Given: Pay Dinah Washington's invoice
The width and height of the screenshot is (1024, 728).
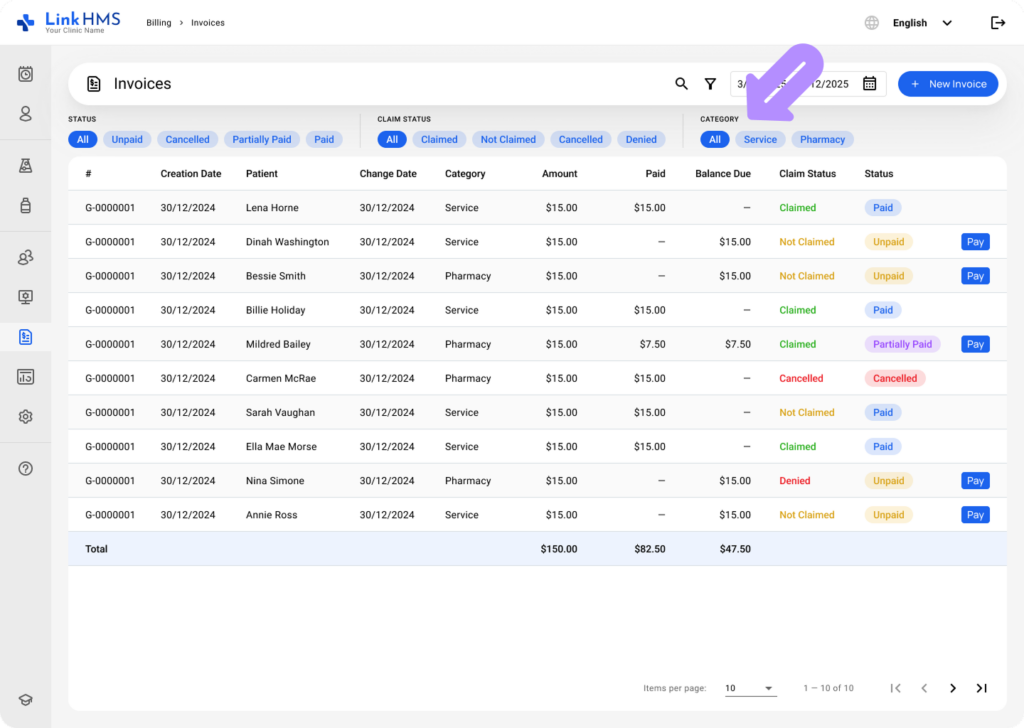Looking at the screenshot, I should [x=975, y=242].
